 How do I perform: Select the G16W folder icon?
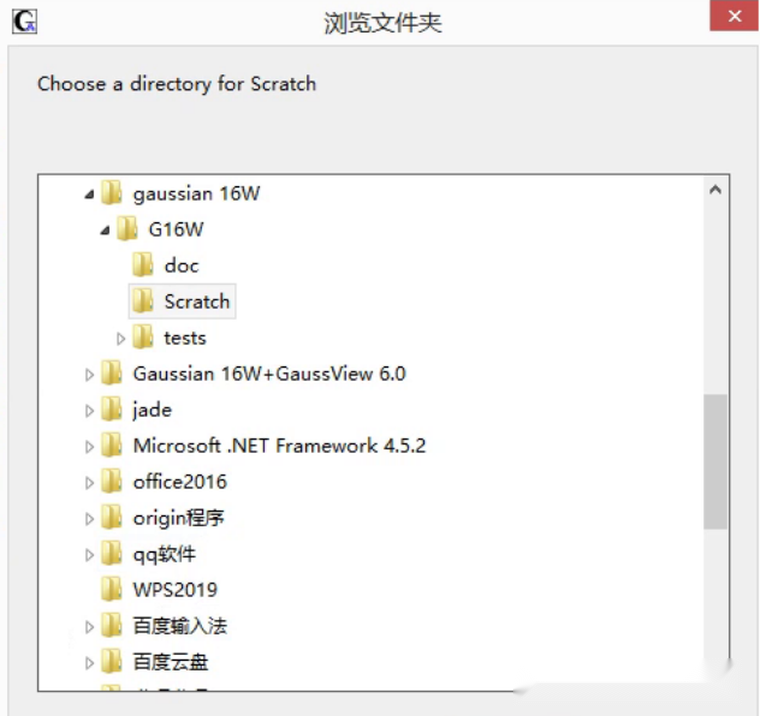[x=127, y=228]
